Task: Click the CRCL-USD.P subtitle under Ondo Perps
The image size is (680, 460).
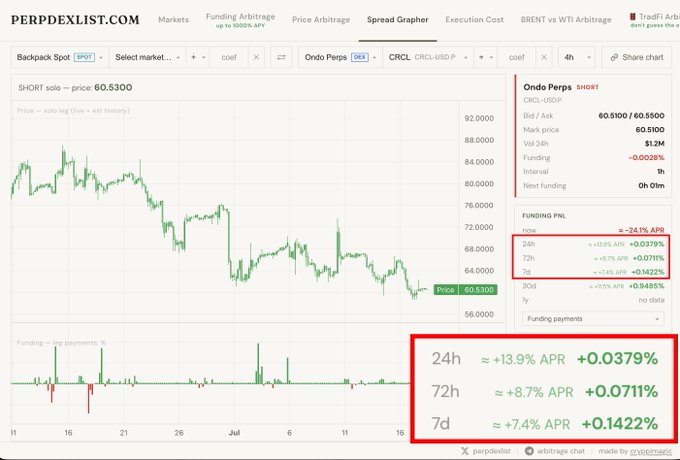Action: tap(543, 100)
